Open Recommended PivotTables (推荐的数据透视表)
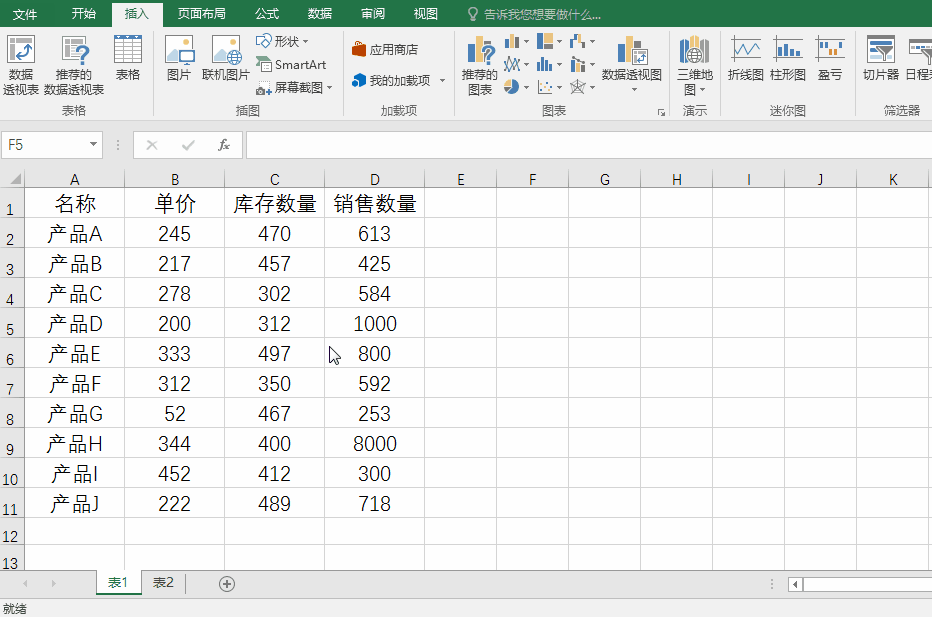 coord(74,65)
